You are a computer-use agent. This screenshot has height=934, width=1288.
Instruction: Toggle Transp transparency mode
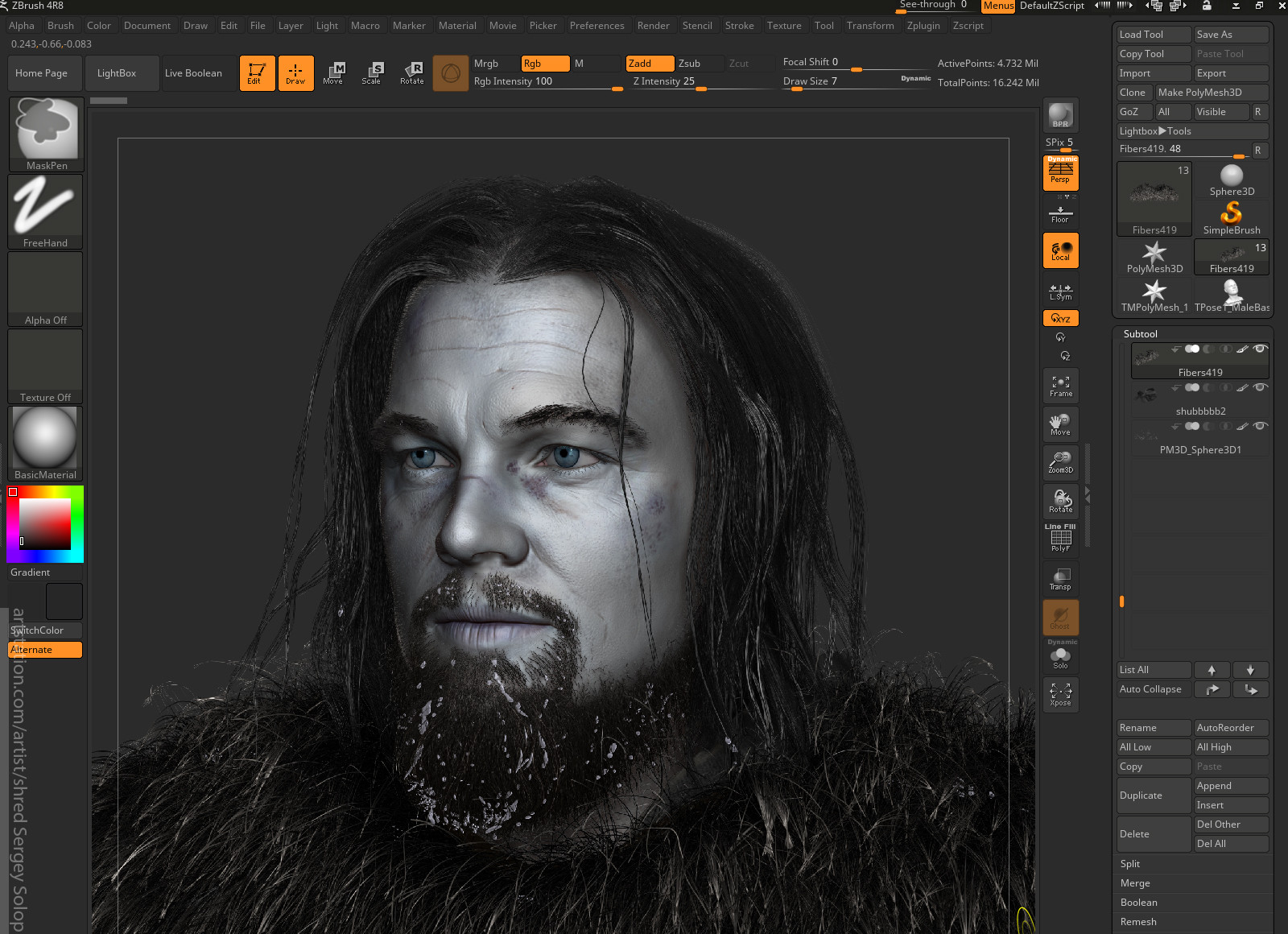coord(1061,579)
